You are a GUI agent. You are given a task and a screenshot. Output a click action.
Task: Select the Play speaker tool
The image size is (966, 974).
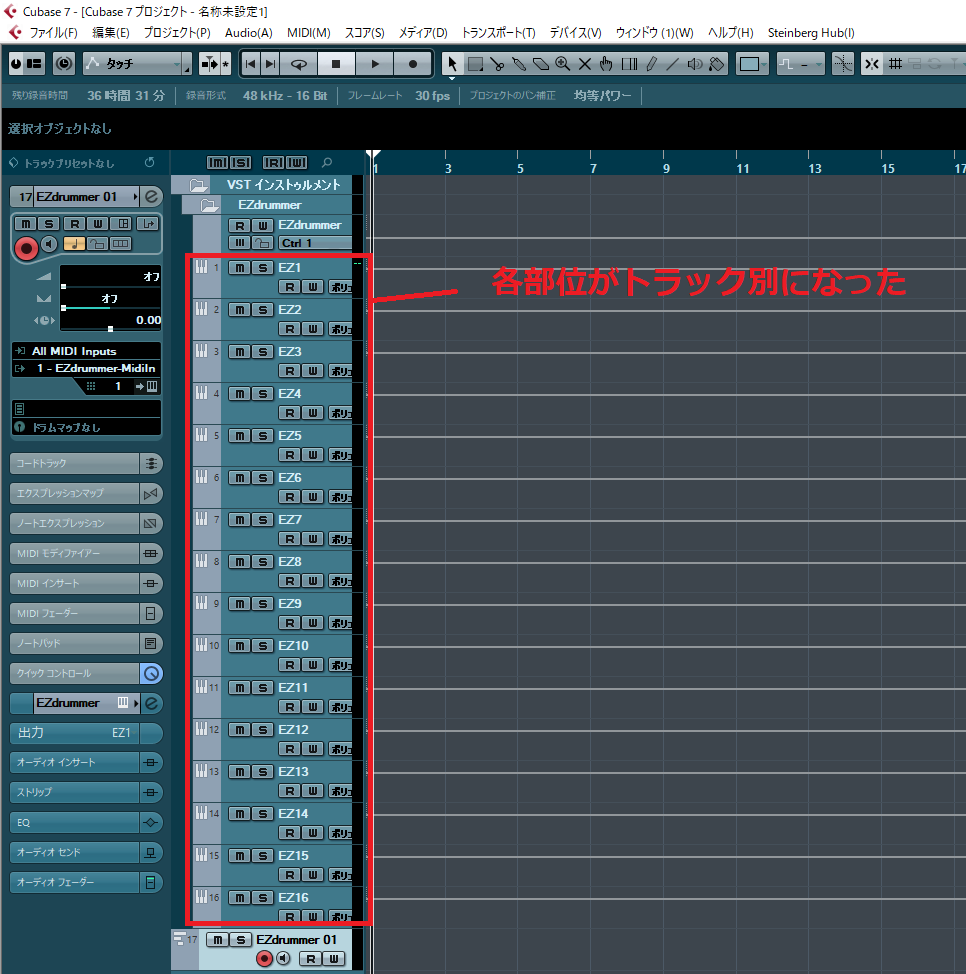point(695,64)
